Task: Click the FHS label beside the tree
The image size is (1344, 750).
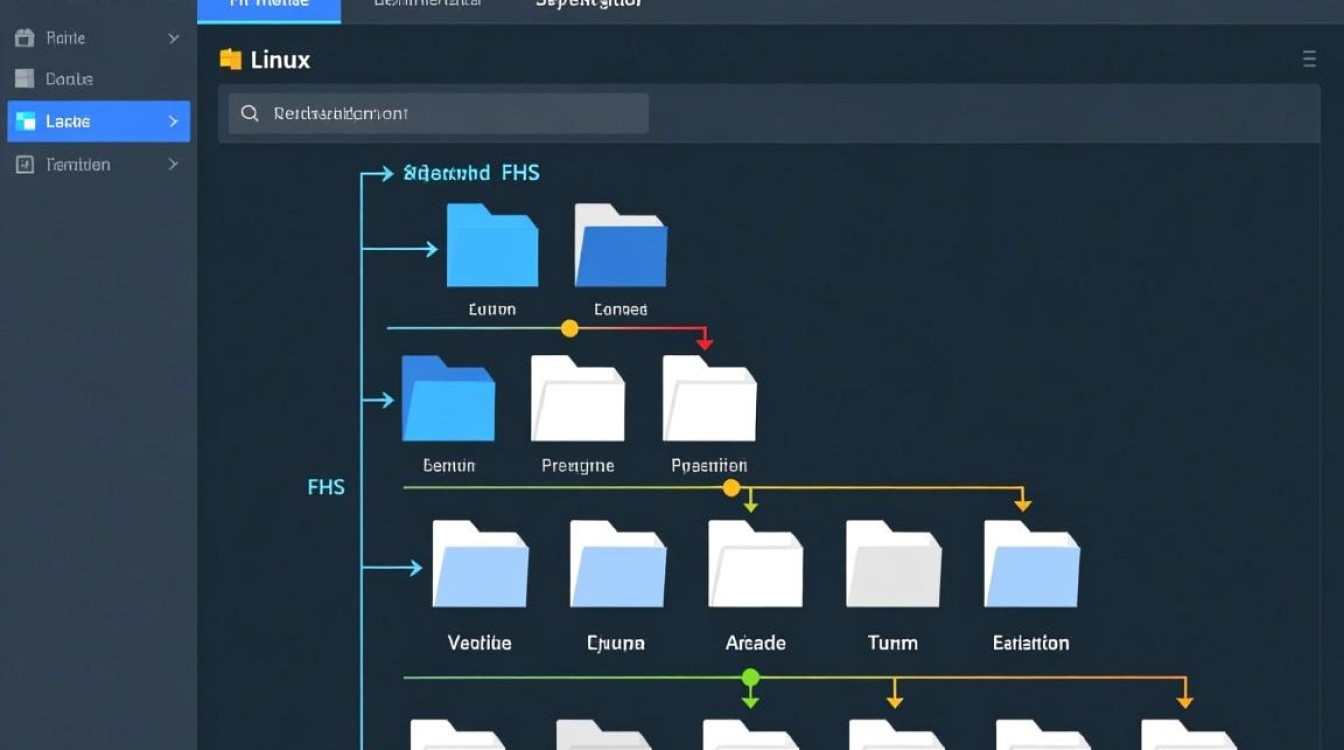Action: pos(325,487)
